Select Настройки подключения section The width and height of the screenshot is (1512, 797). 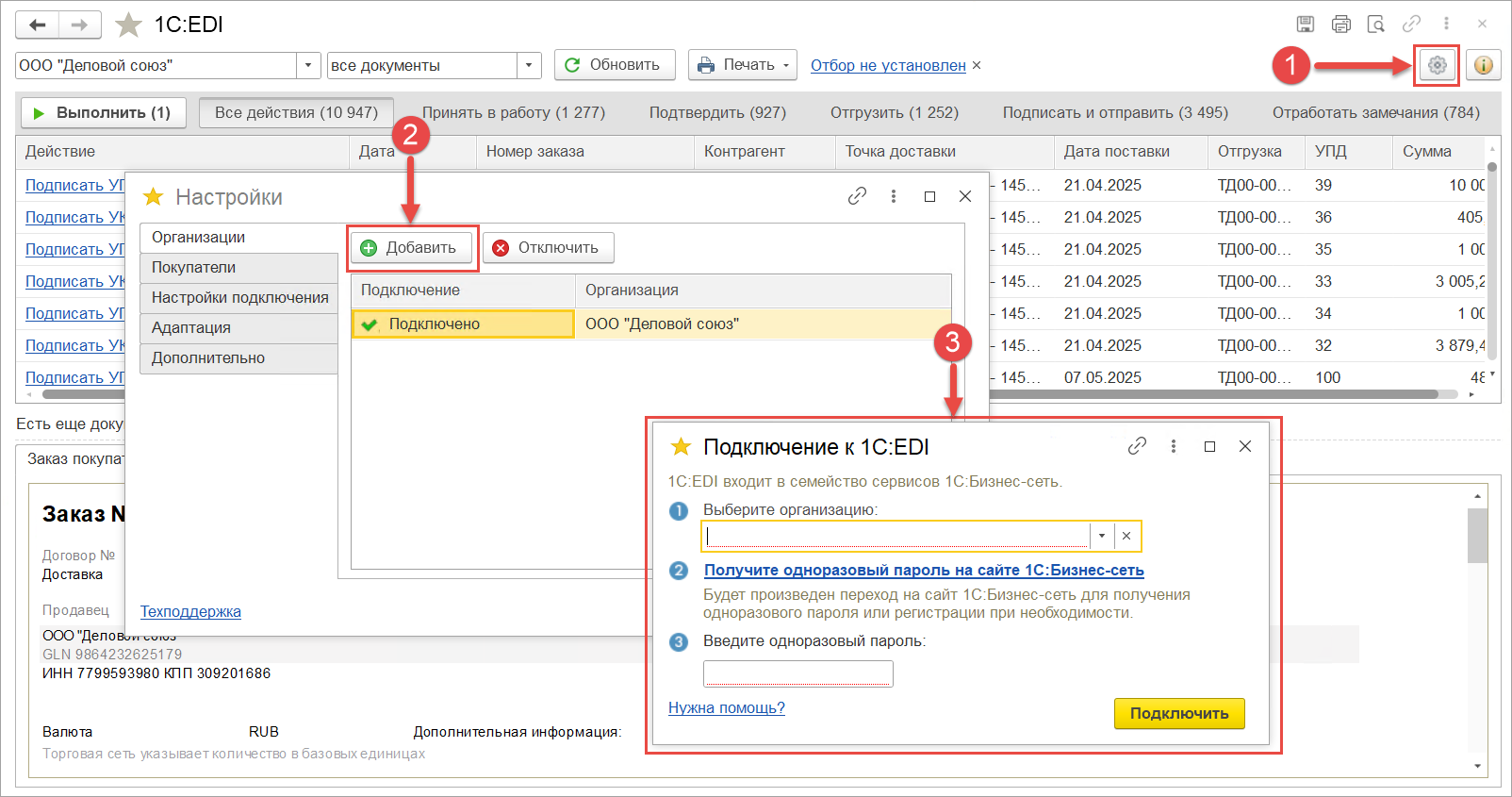pyautogui.click(x=239, y=297)
